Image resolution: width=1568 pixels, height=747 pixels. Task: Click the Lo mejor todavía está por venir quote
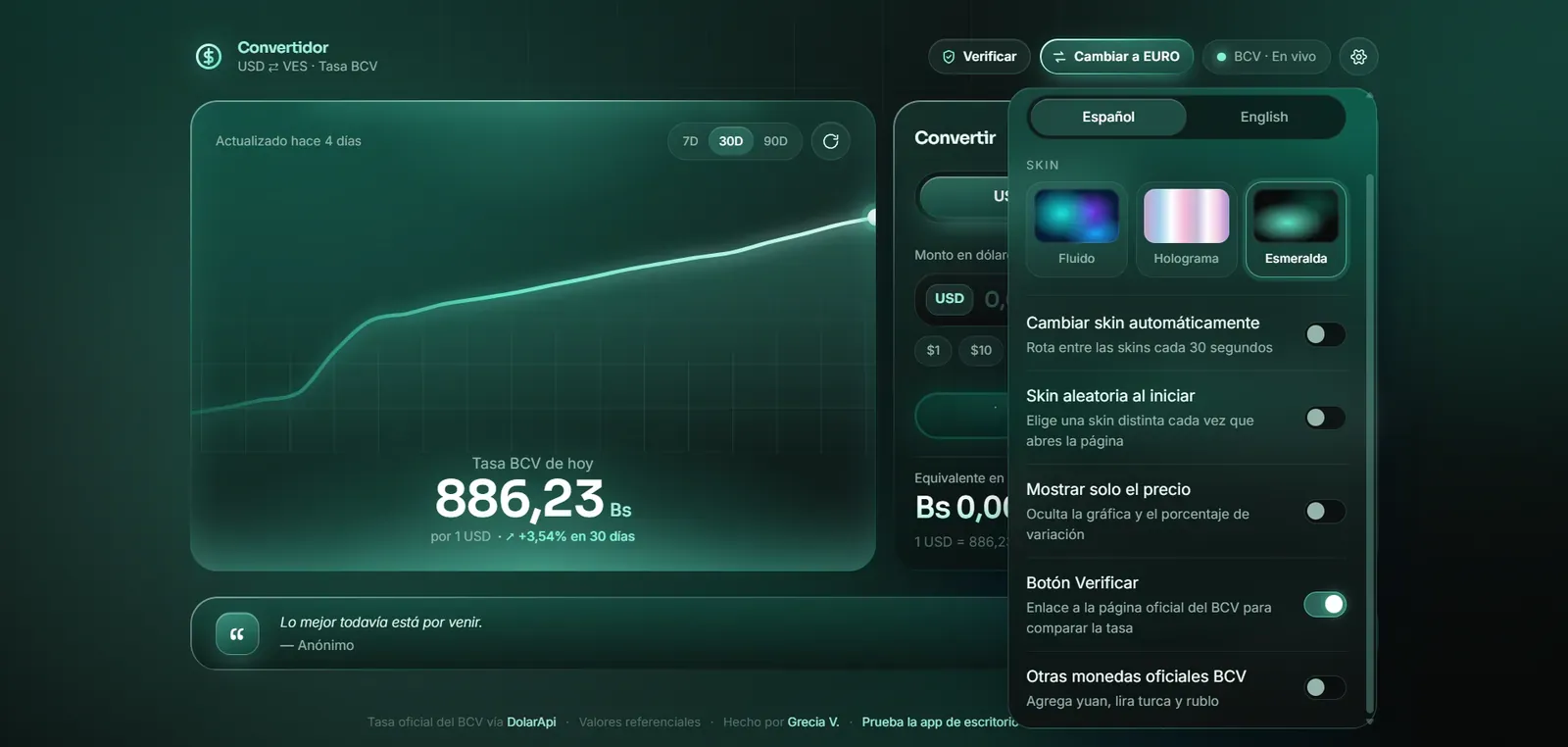381,622
